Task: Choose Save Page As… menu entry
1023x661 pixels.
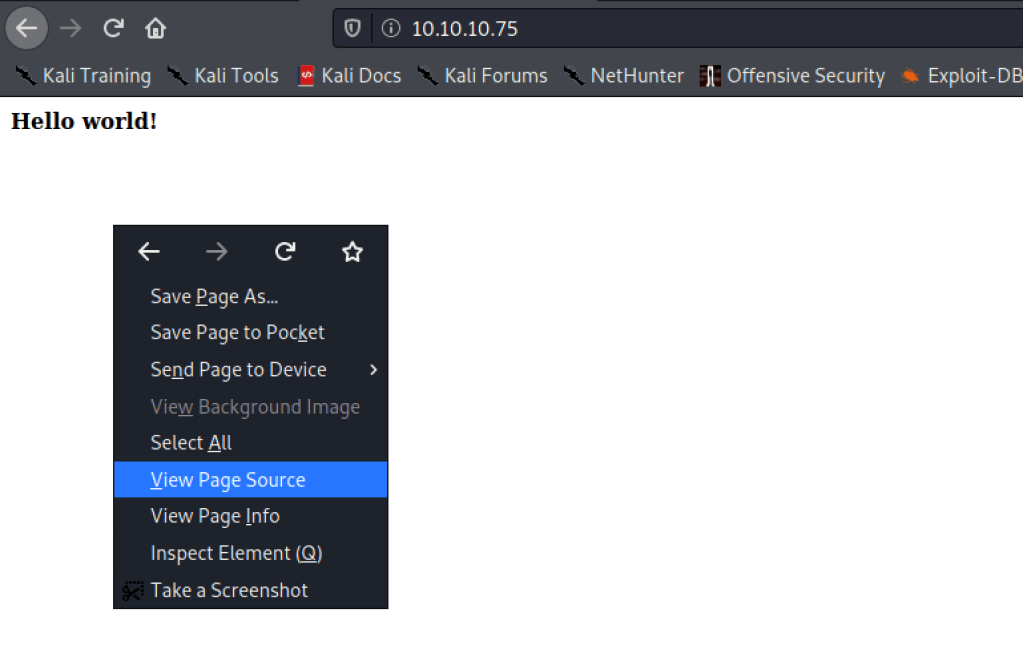Action: pos(214,296)
